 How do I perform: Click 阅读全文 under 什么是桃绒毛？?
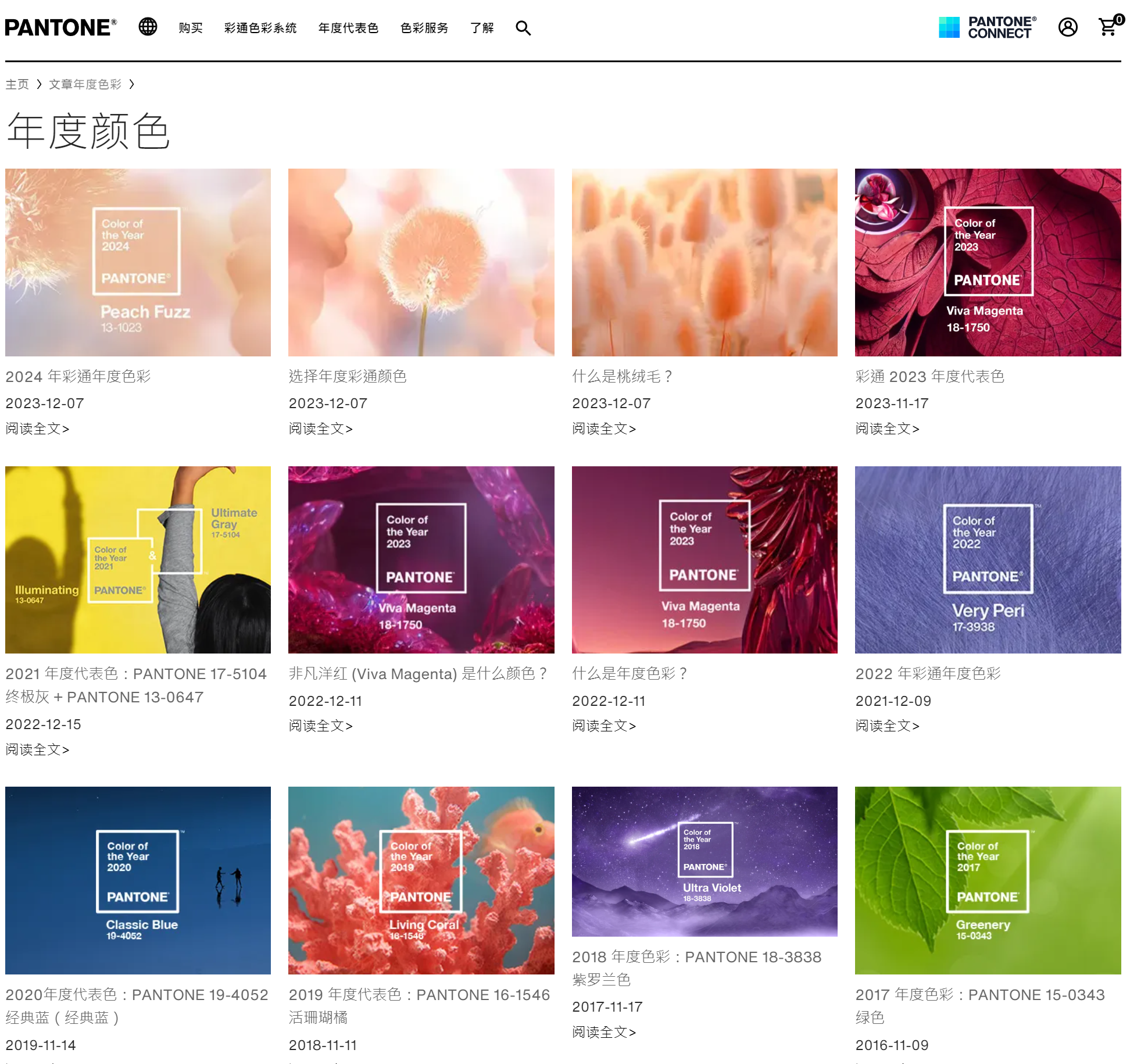(605, 429)
